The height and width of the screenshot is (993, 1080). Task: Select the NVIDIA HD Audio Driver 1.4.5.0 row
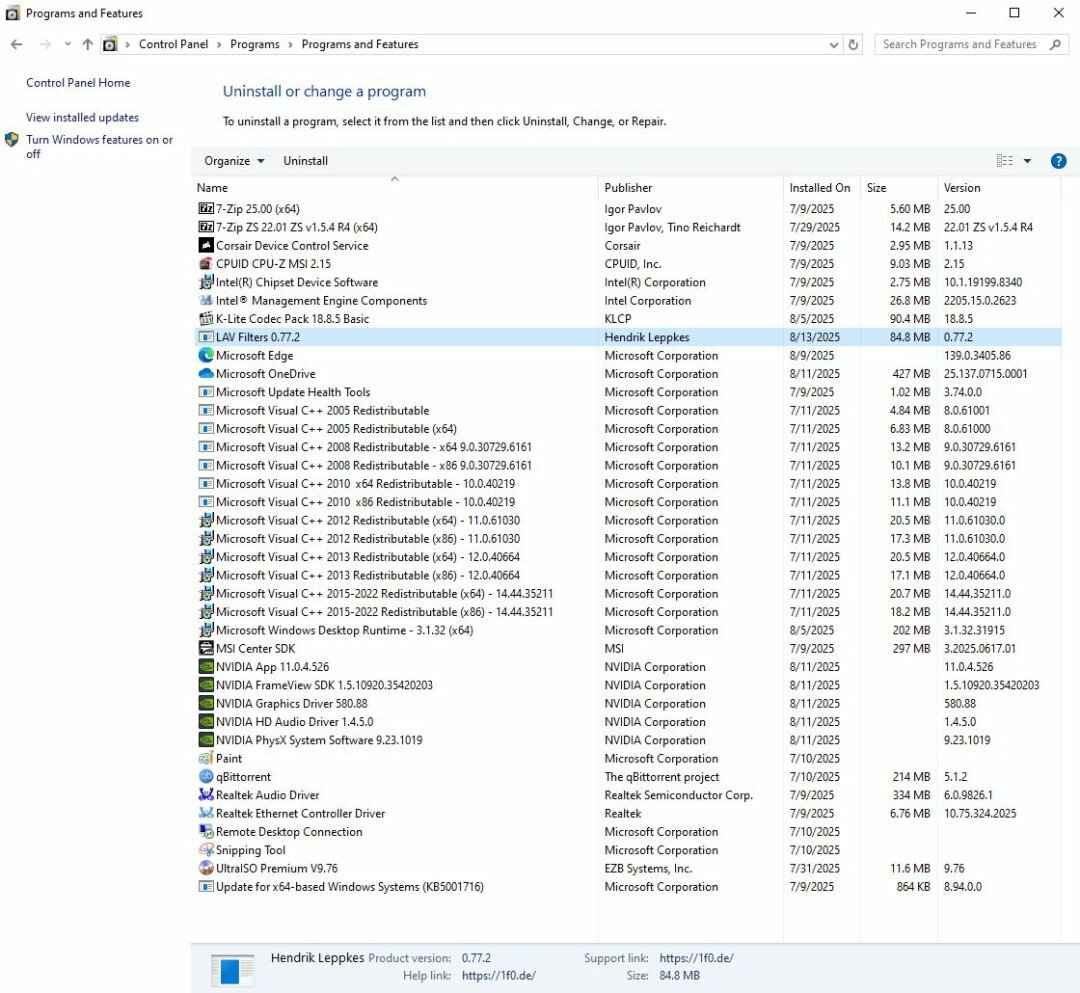(626, 722)
